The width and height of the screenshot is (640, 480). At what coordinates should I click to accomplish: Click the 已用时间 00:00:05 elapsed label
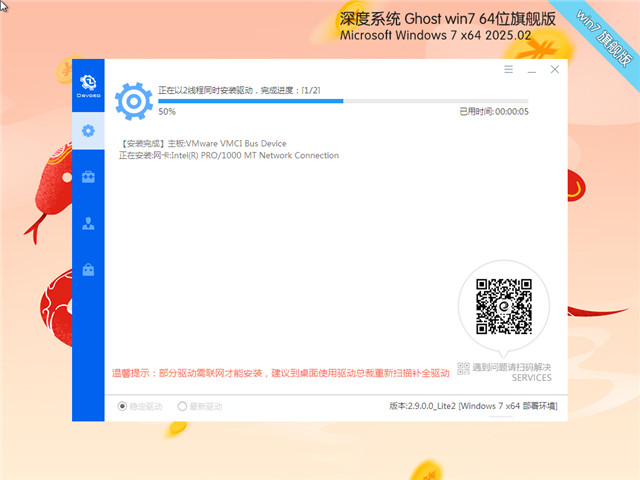click(494, 111)
